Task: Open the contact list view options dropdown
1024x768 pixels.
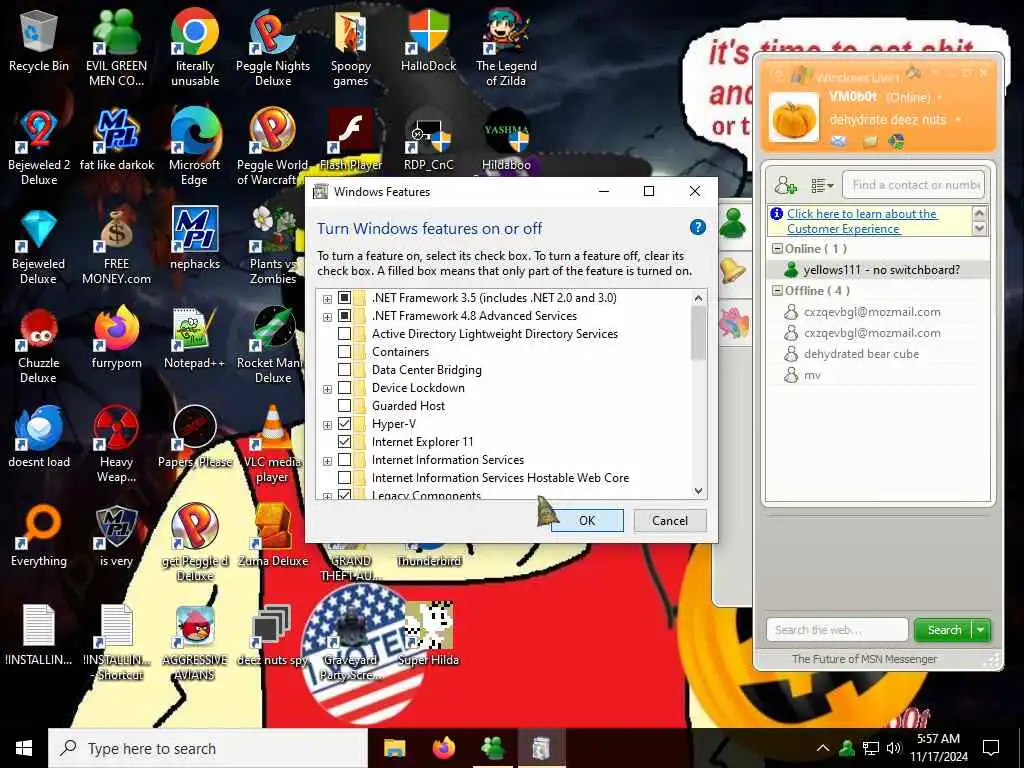Action: (x=822, y=186)
